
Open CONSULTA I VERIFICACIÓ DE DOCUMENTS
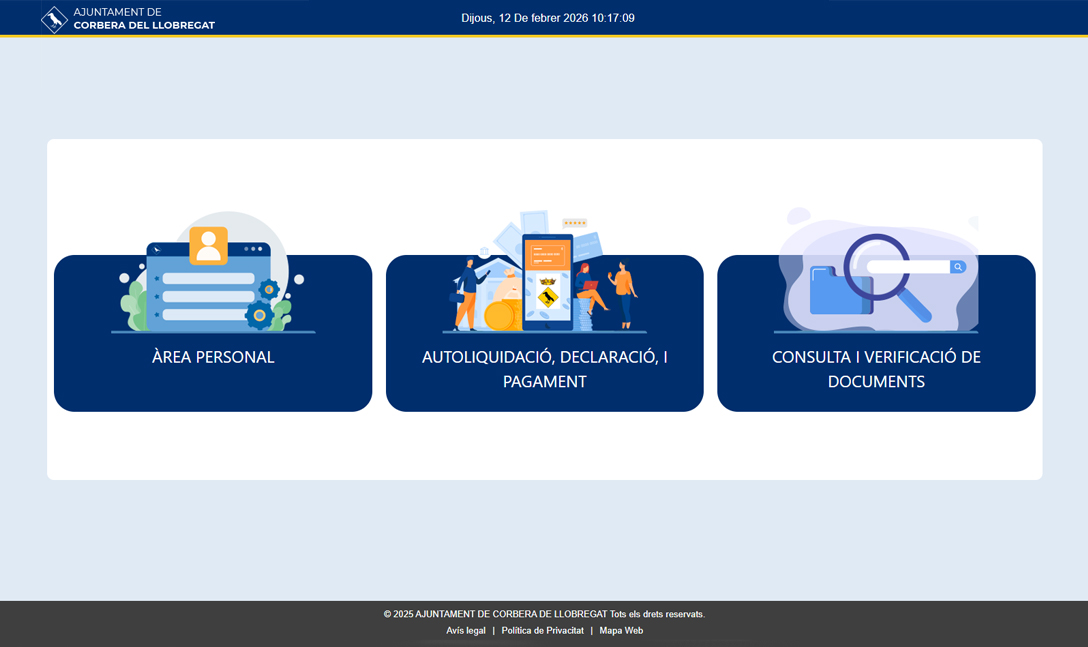(876, 369)
